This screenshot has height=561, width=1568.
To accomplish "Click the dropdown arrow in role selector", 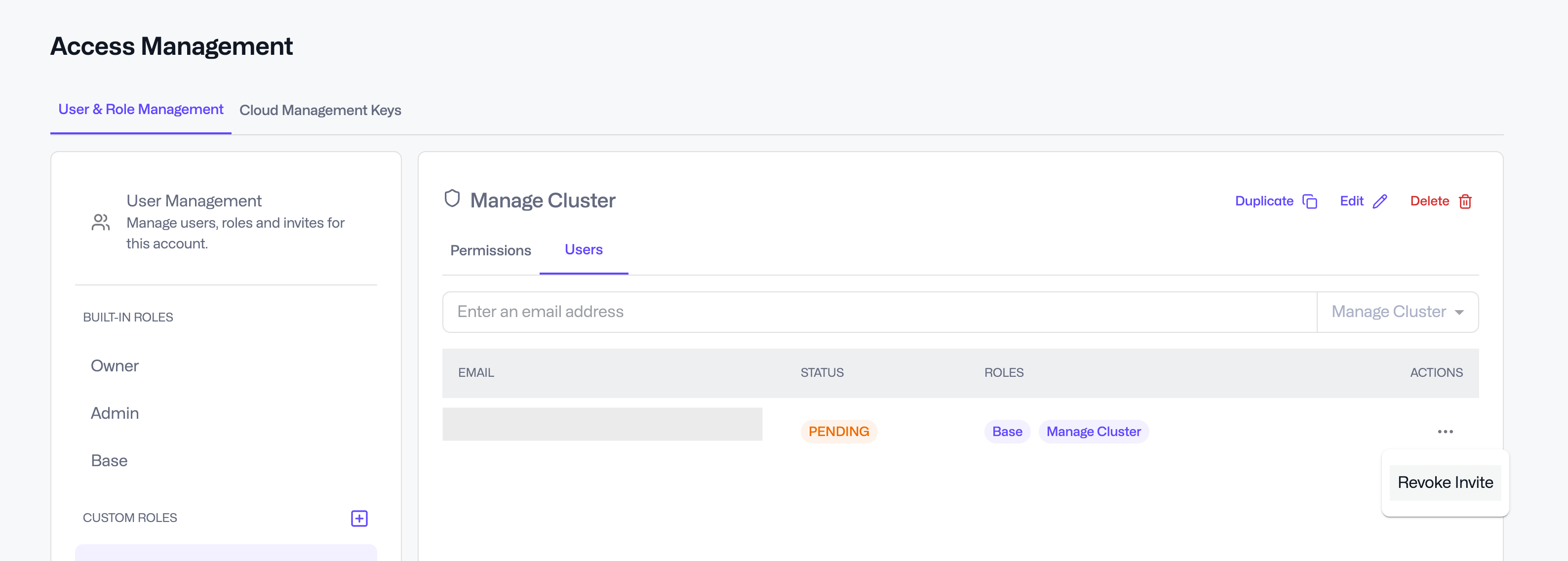I will point(1459,313).
